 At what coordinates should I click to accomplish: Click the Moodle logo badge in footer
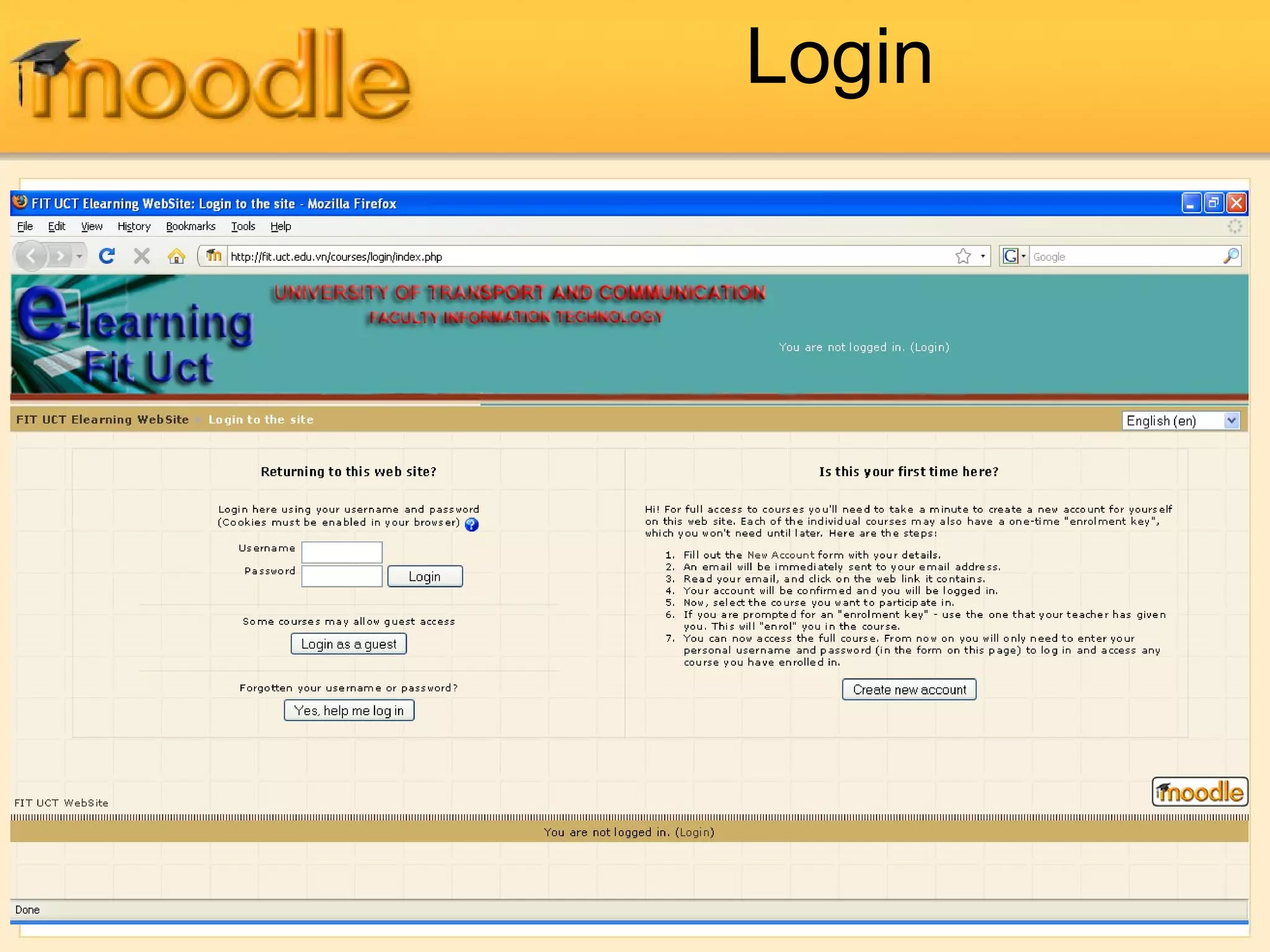click(1200, 791)
